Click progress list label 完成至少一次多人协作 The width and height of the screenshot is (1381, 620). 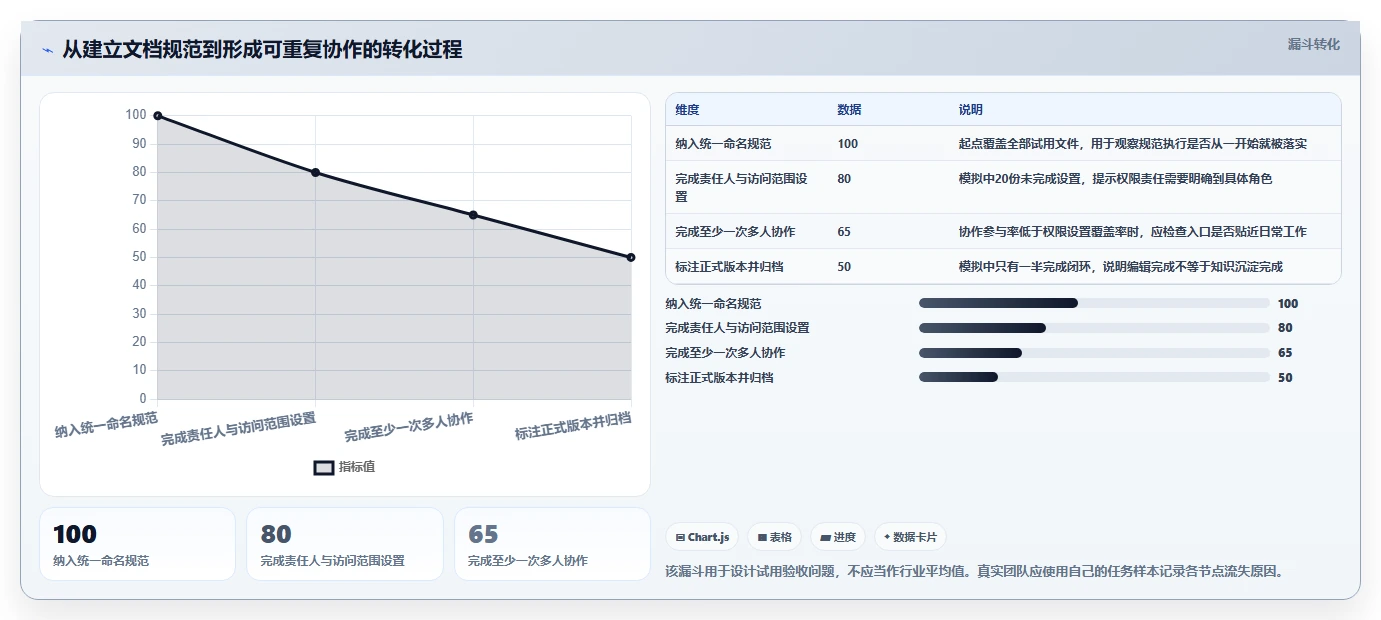[725, 353]
